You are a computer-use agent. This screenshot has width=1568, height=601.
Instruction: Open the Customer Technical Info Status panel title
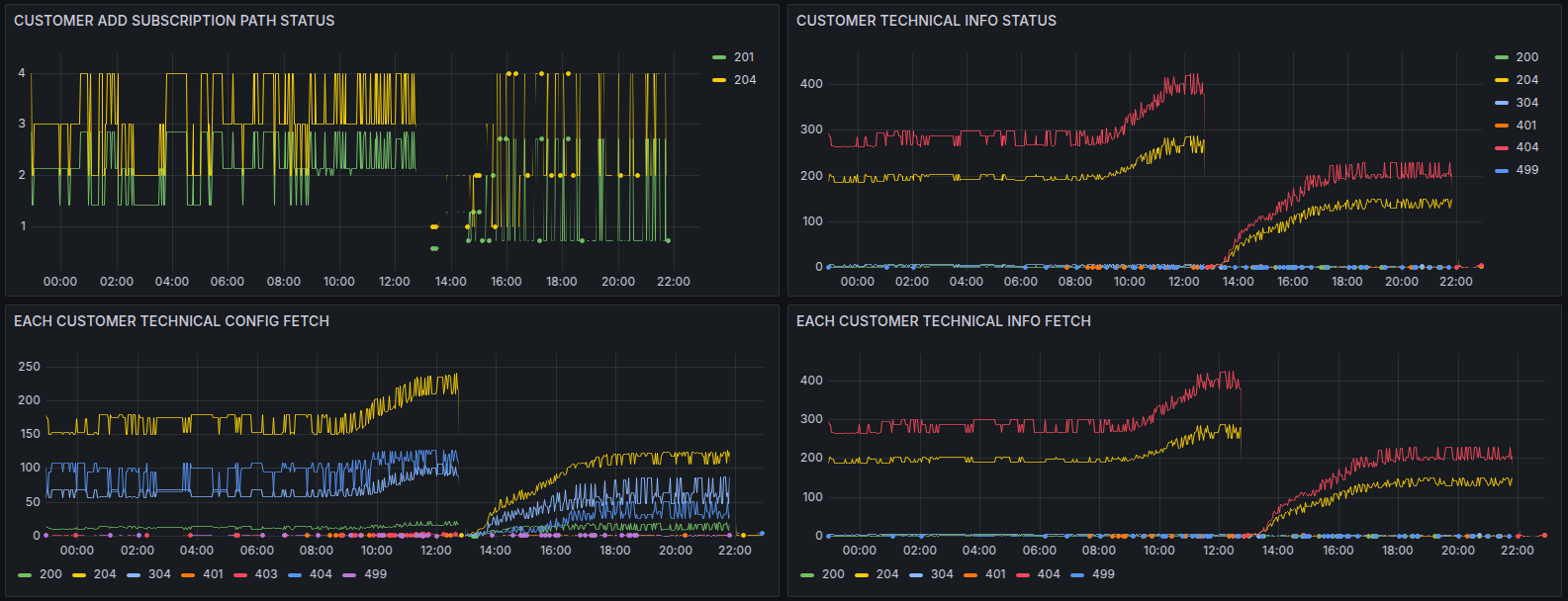[x=926, y=21]
